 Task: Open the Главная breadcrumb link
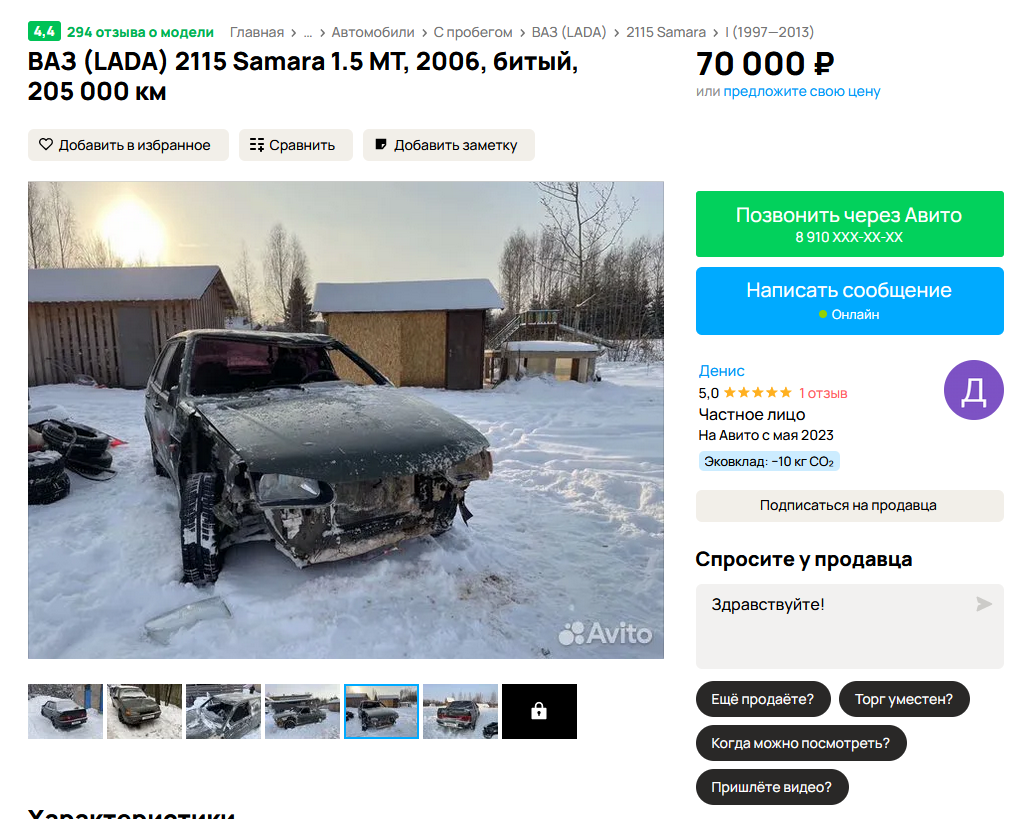coord(257,32)
